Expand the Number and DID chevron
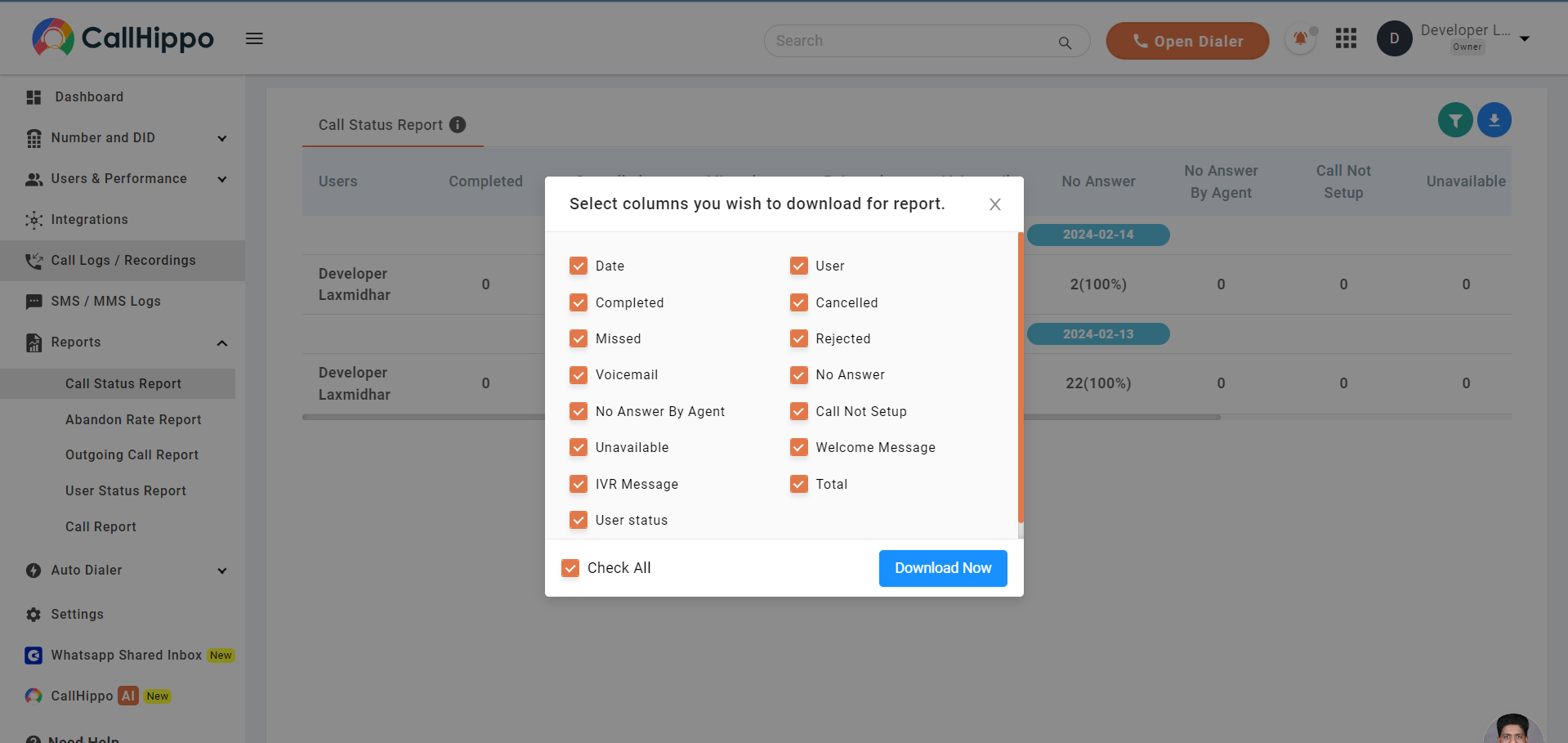1568x743 pixels. click(x=222, y=139)
